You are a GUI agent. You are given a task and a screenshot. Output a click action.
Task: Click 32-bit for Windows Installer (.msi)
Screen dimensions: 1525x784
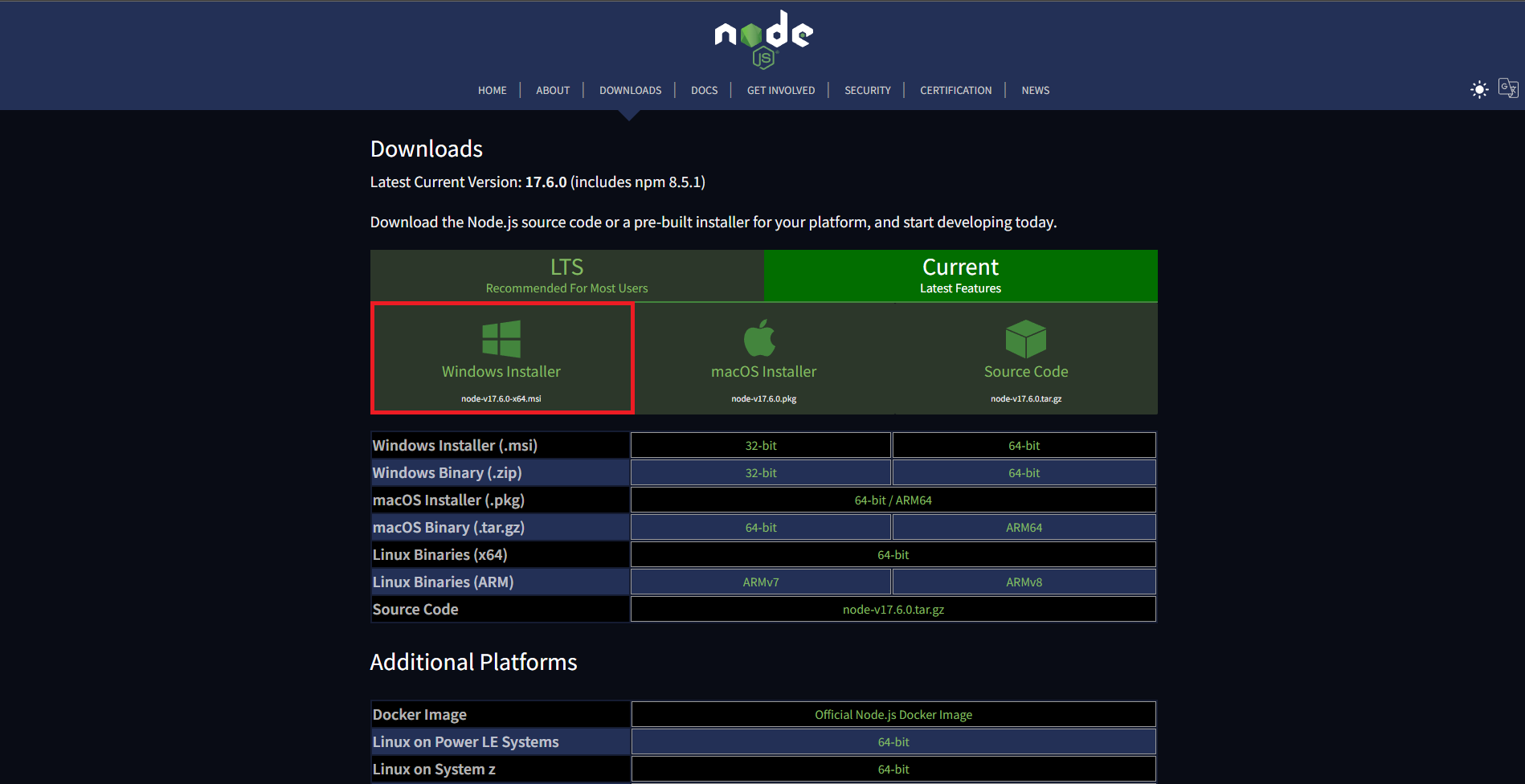(761, 445)
